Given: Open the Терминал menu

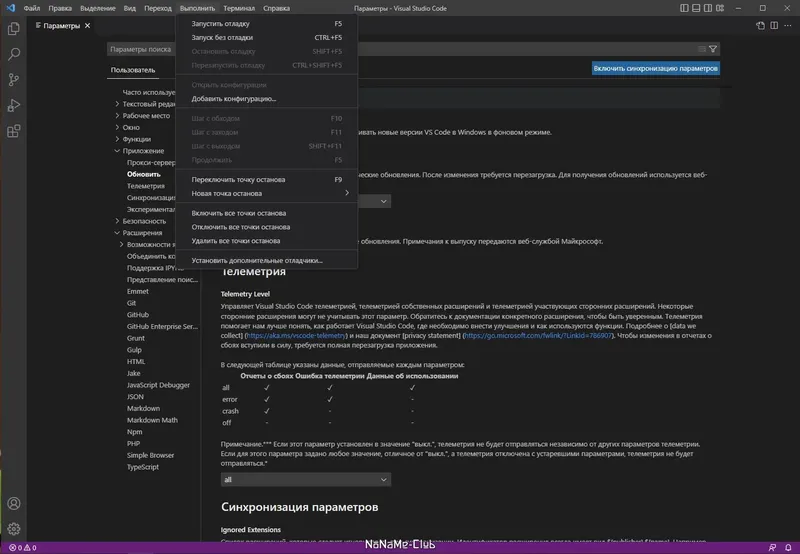Looking at the screenshot, I should click(239, 8).
